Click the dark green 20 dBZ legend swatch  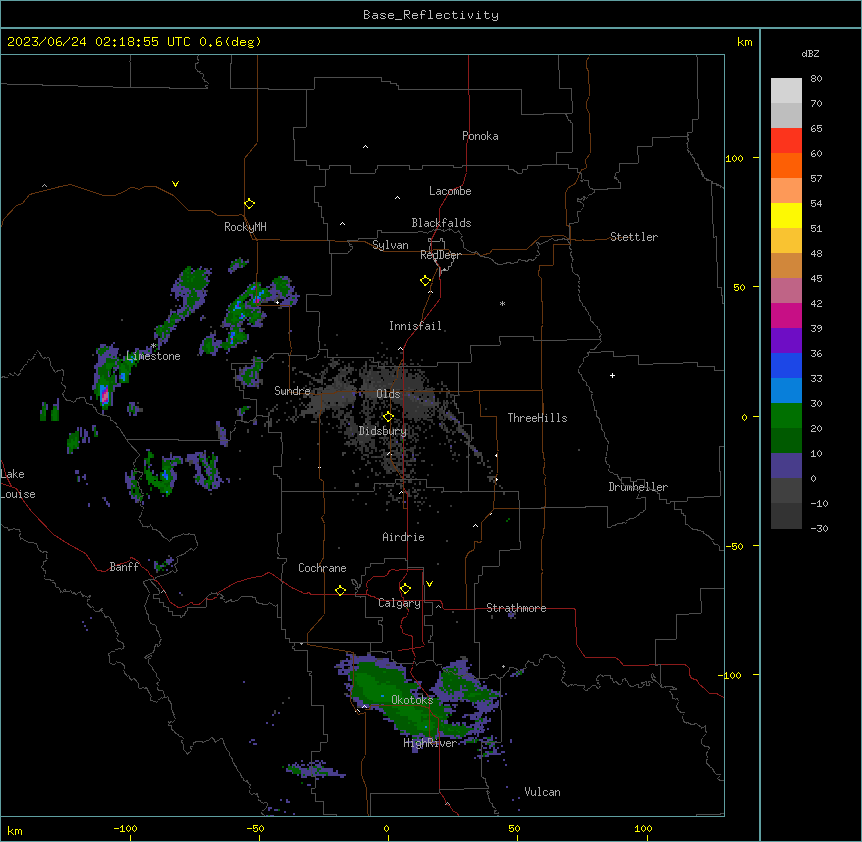786,440
